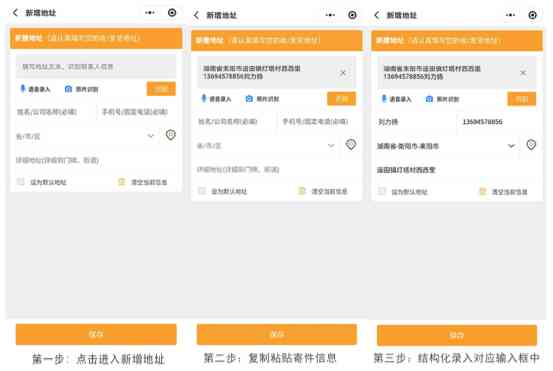Click empty 详细地址 field, step-two screen
Viewport: 553px width, 371px height.
pos(276,170)
